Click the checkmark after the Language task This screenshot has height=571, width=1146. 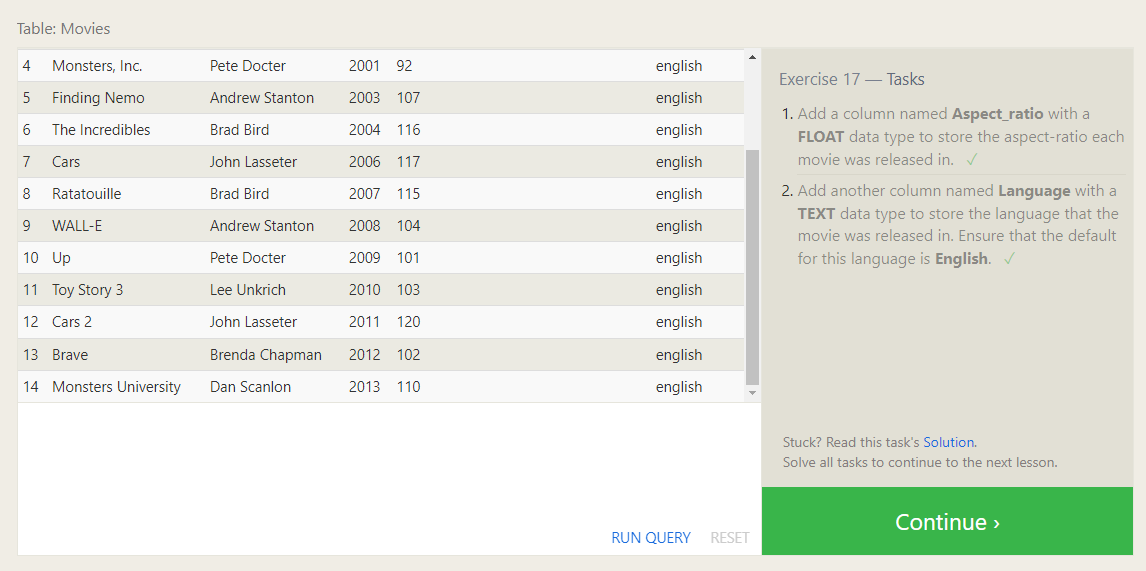1009,259
